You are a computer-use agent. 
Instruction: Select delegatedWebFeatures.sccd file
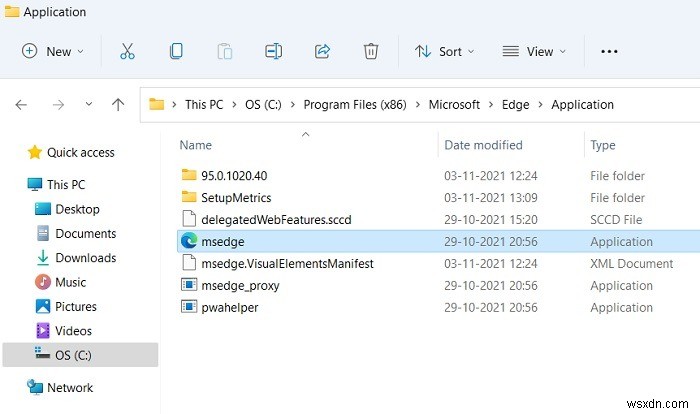276,220
